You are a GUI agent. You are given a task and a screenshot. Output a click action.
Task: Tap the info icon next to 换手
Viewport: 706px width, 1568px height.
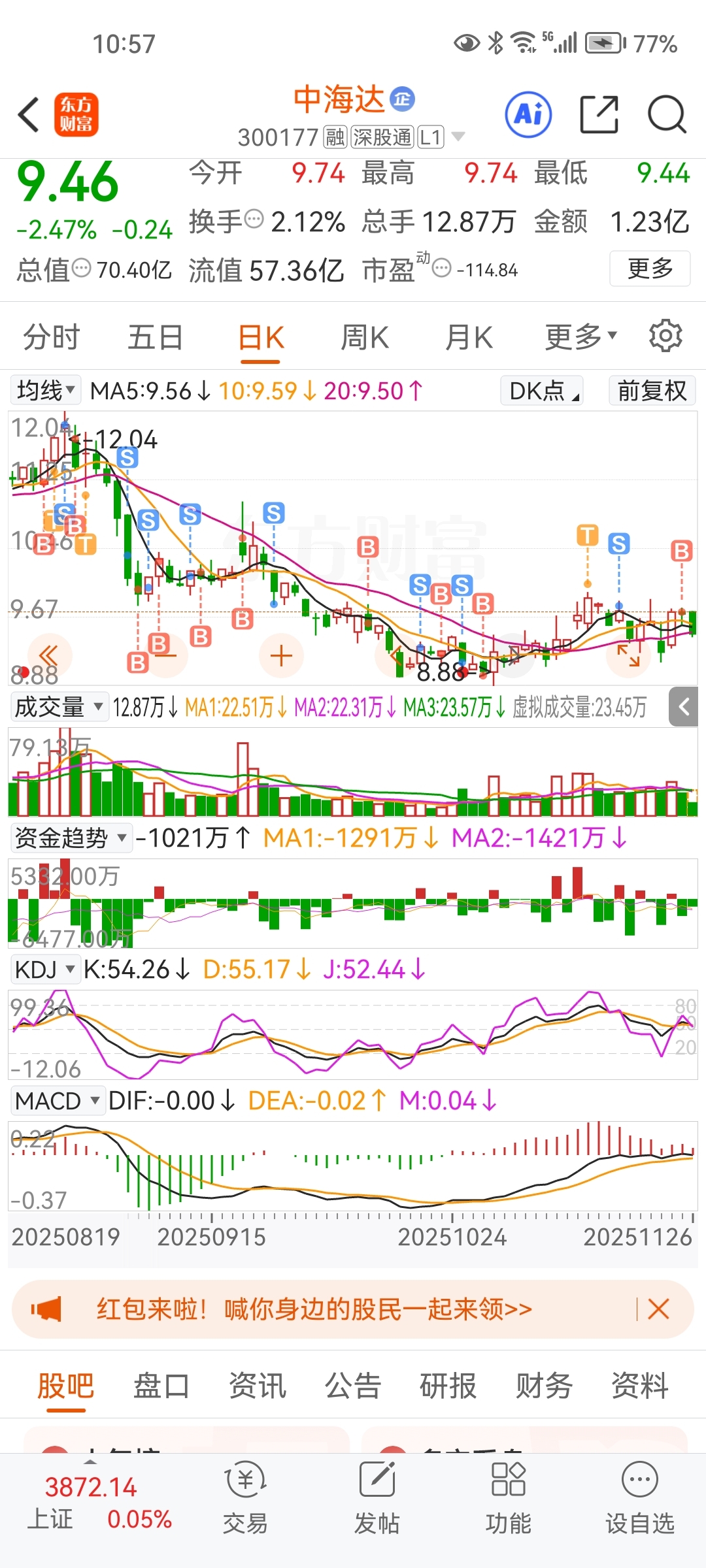pyautogui.click(x=254, y=219)
